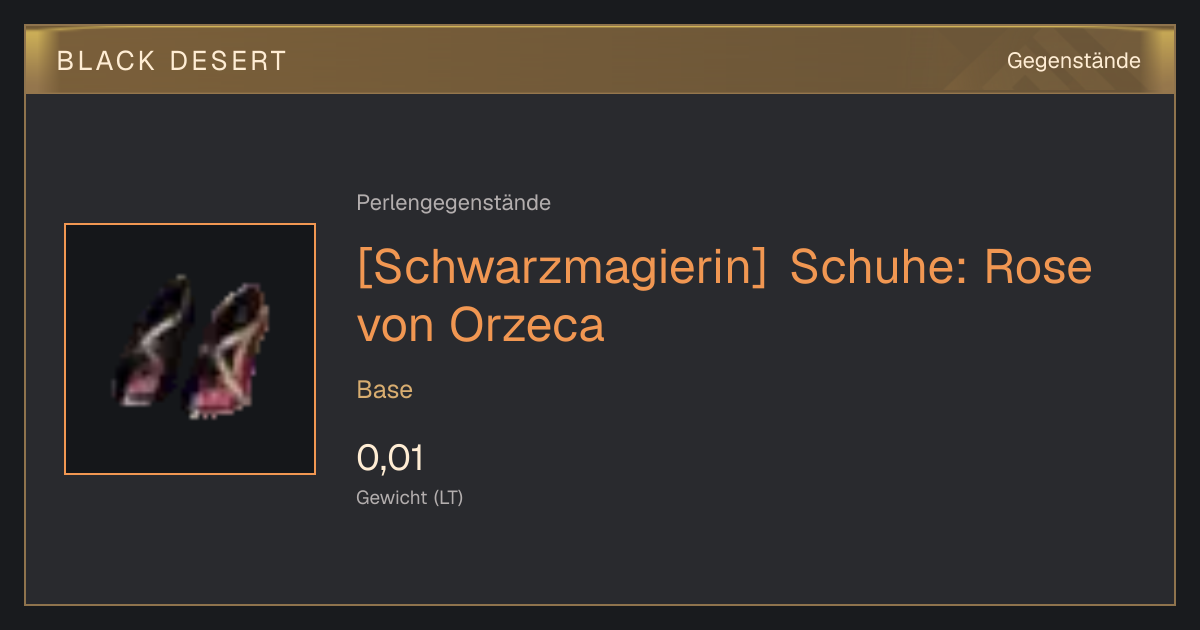Click the 0,01 weight value

click(390, 458)
